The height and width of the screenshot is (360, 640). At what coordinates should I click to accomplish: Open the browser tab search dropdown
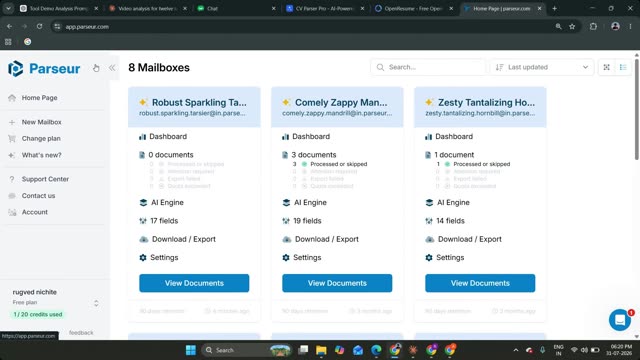click(x=8, y=8)
